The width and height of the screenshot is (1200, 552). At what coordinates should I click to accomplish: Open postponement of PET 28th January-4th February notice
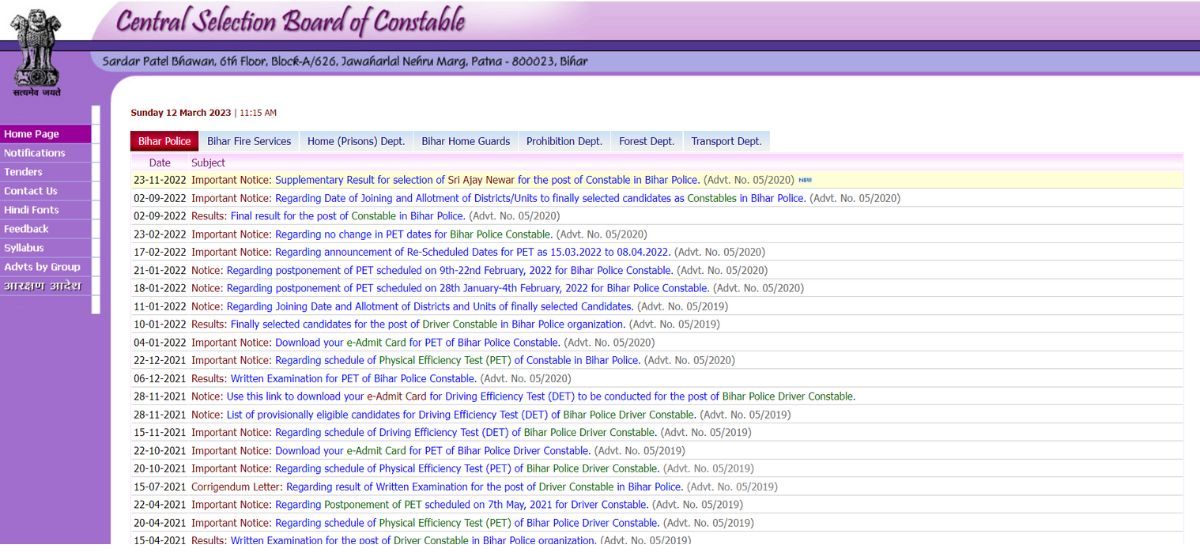pos(467,288)
